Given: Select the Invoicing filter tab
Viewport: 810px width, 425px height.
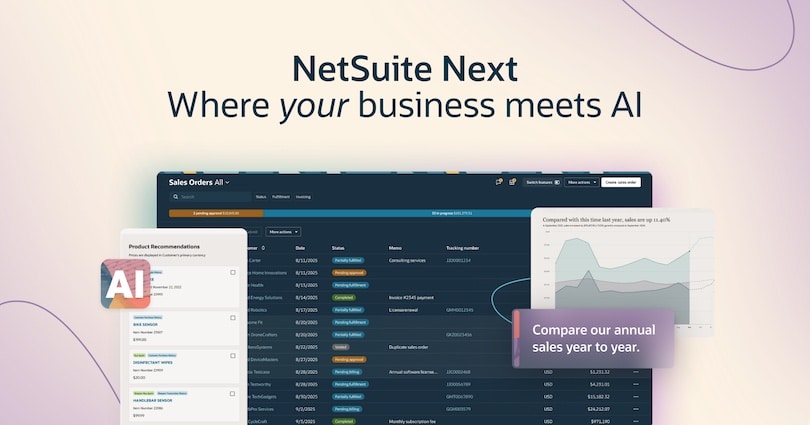Looking at the screenshot, I should pos(303,197).
